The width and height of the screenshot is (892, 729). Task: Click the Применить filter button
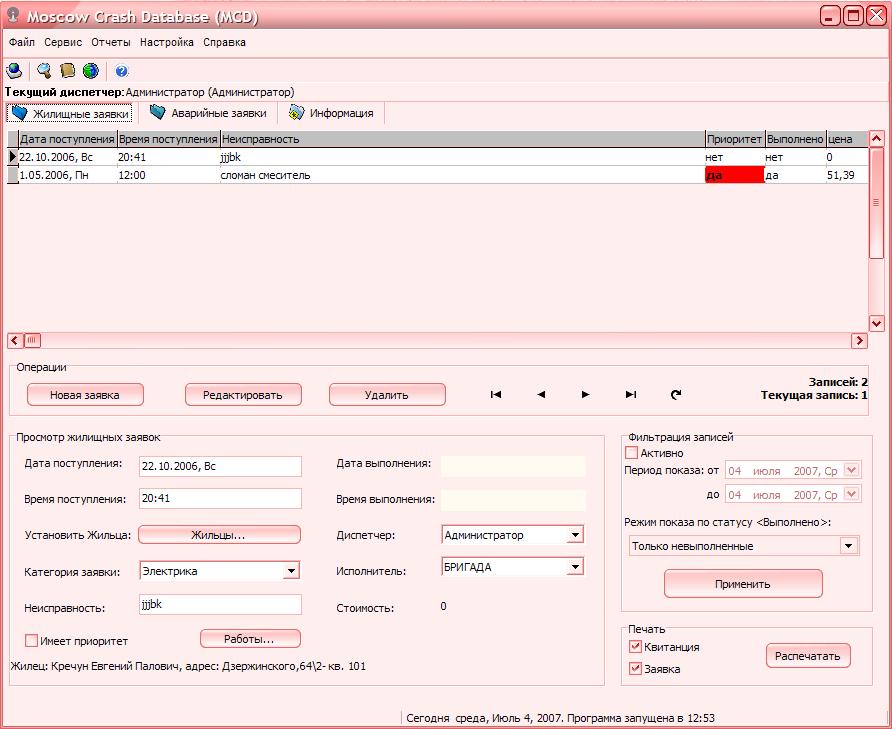pyautogui.click(x=743, y=584)
